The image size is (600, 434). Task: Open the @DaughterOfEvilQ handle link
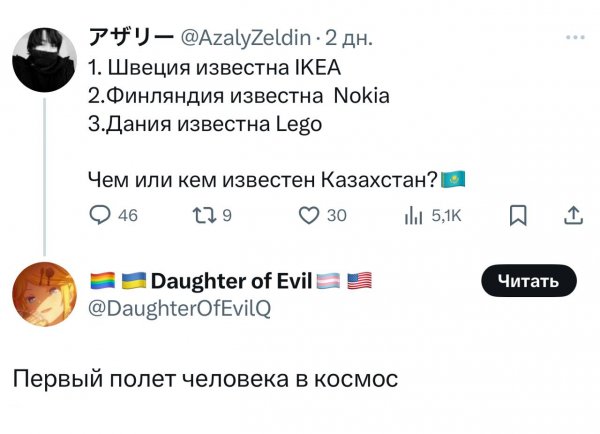[180, 310]
